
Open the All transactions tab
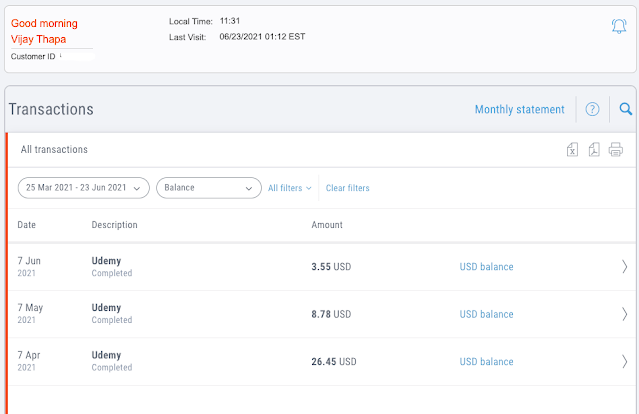click(54, 150)
